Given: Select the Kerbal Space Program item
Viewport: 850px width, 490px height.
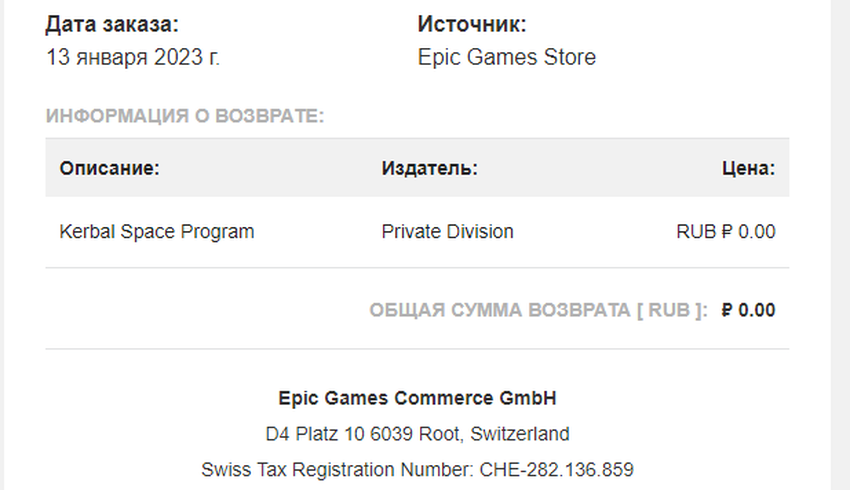Looking at the screenshot, I should point(157,232).
